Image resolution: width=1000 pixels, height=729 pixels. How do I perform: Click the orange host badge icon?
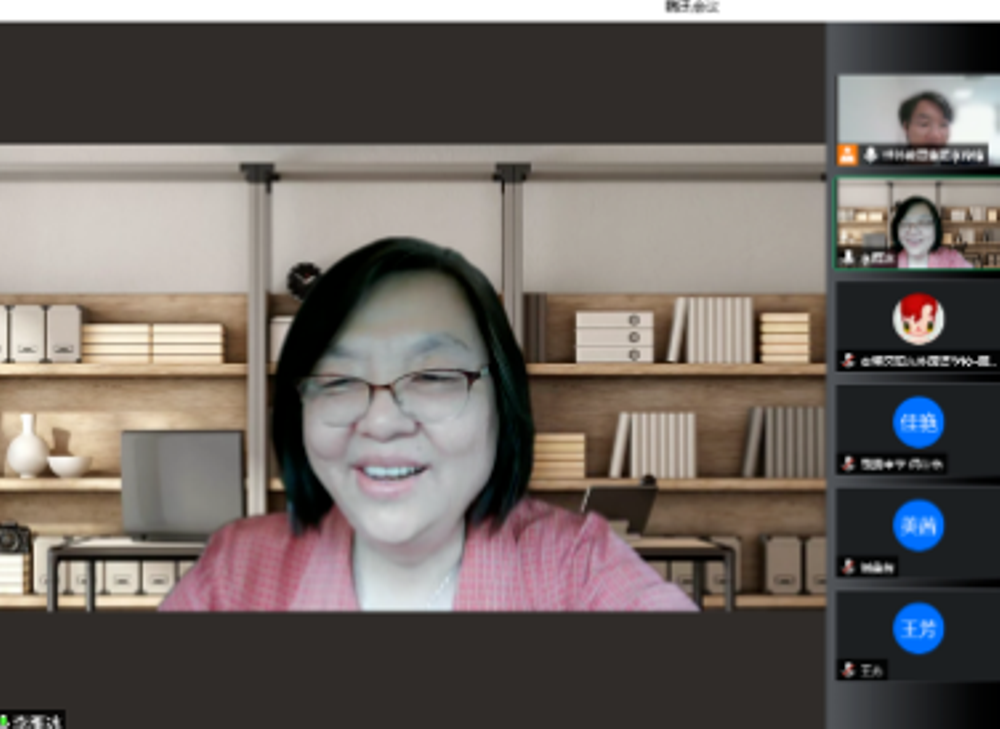pos(847,155)
